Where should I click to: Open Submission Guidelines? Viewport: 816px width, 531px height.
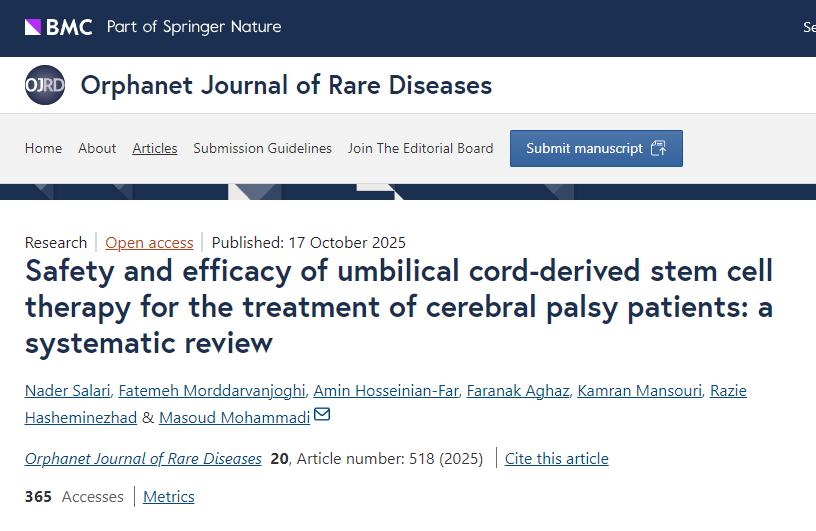pos(262,148)
